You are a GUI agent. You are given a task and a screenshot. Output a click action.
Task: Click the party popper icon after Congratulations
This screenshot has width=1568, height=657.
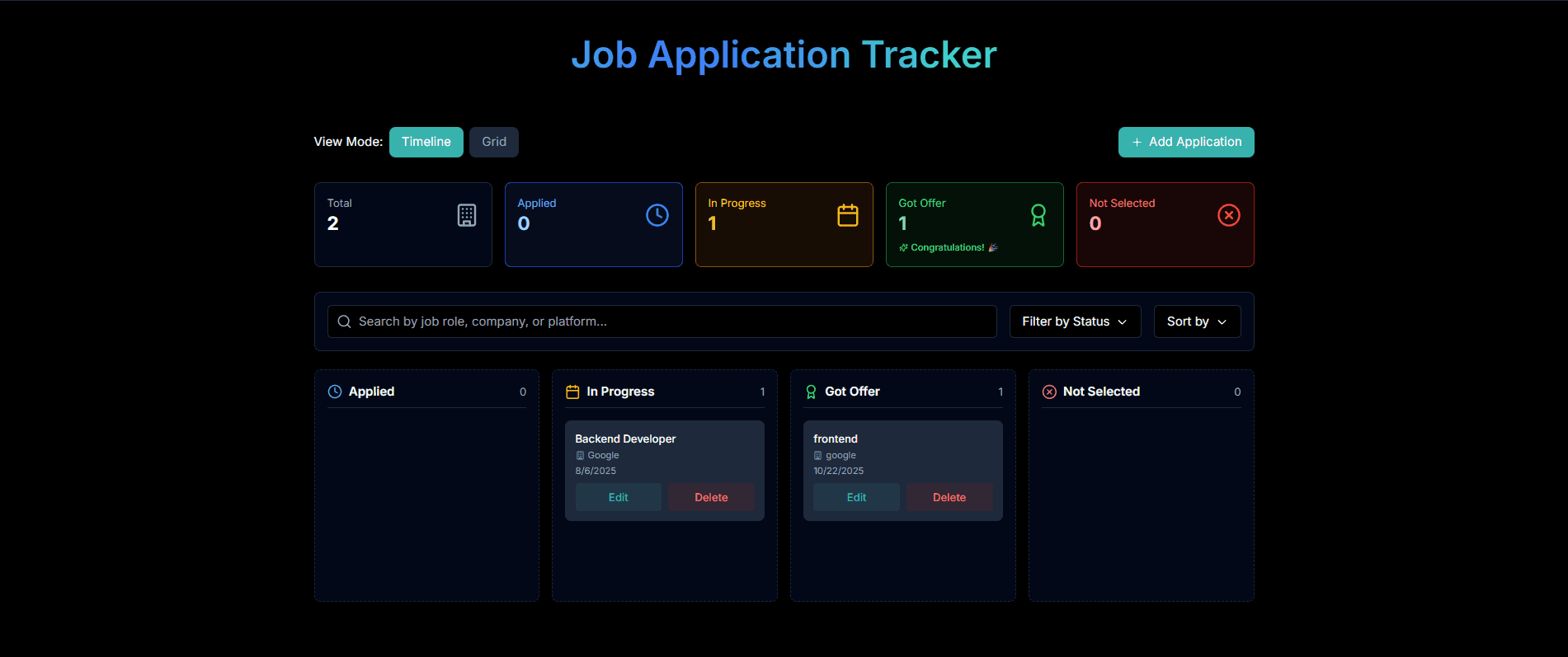[x=993, y=247]
